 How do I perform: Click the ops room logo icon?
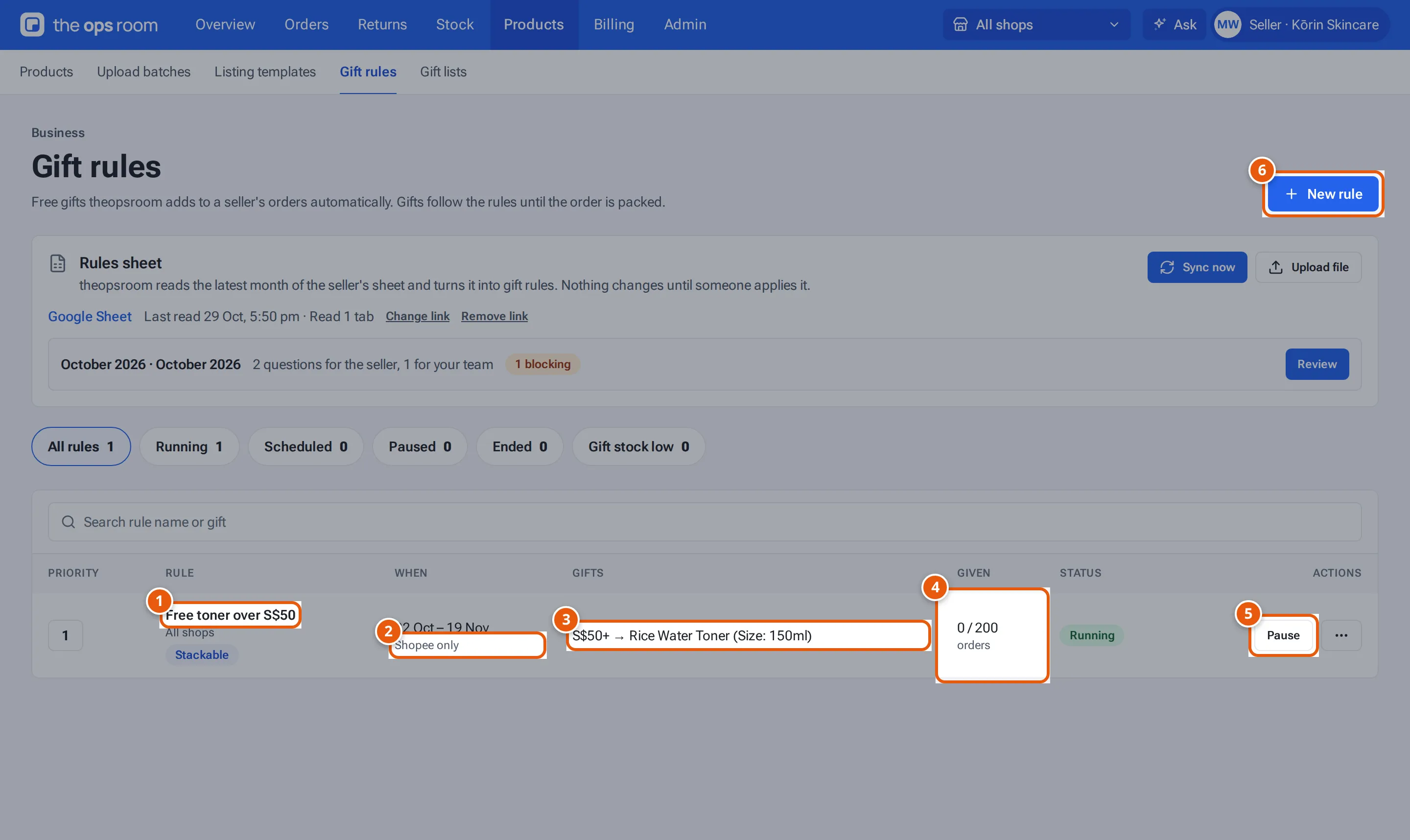32,24
